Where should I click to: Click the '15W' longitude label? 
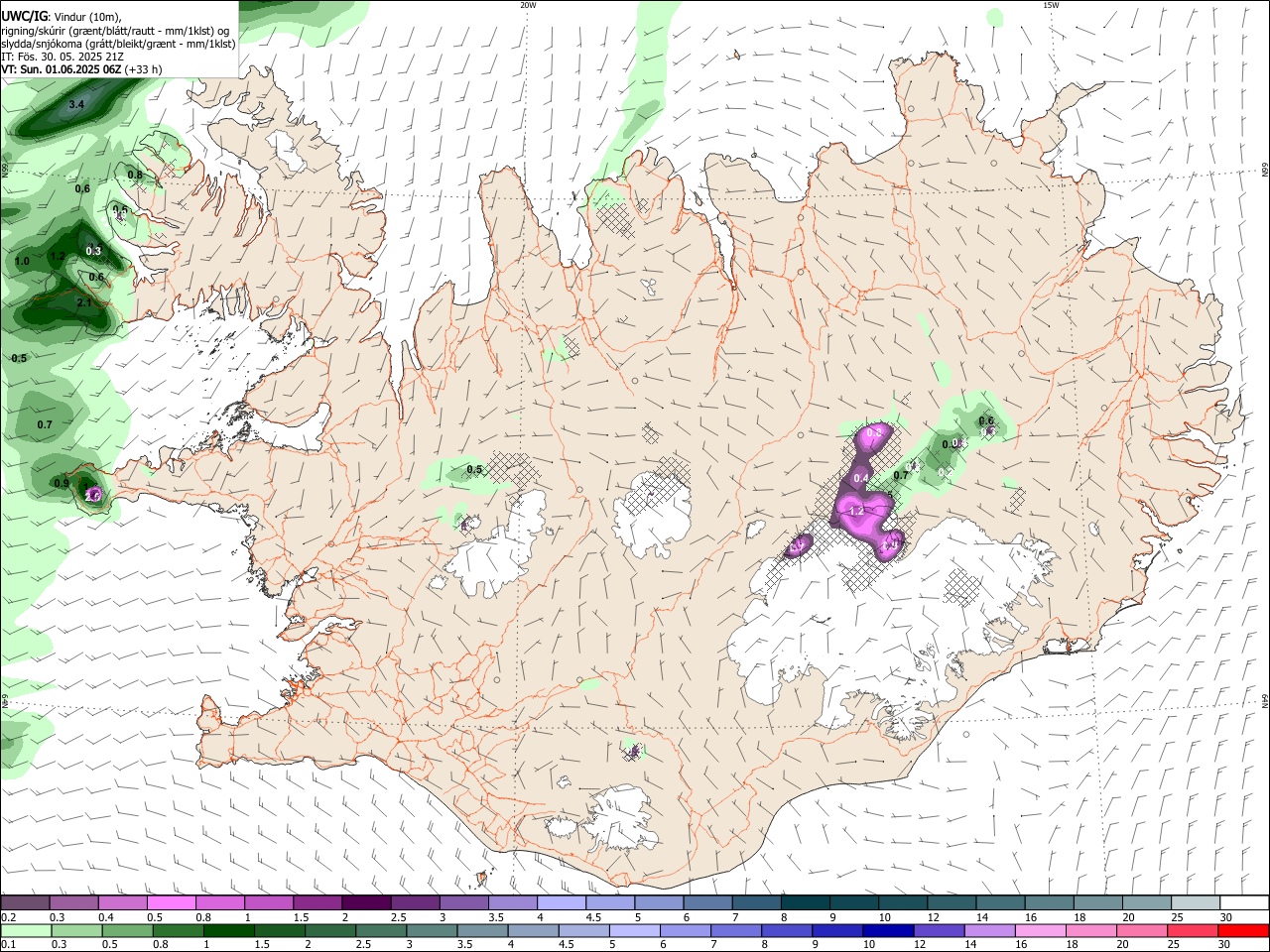coord(1051,5)
